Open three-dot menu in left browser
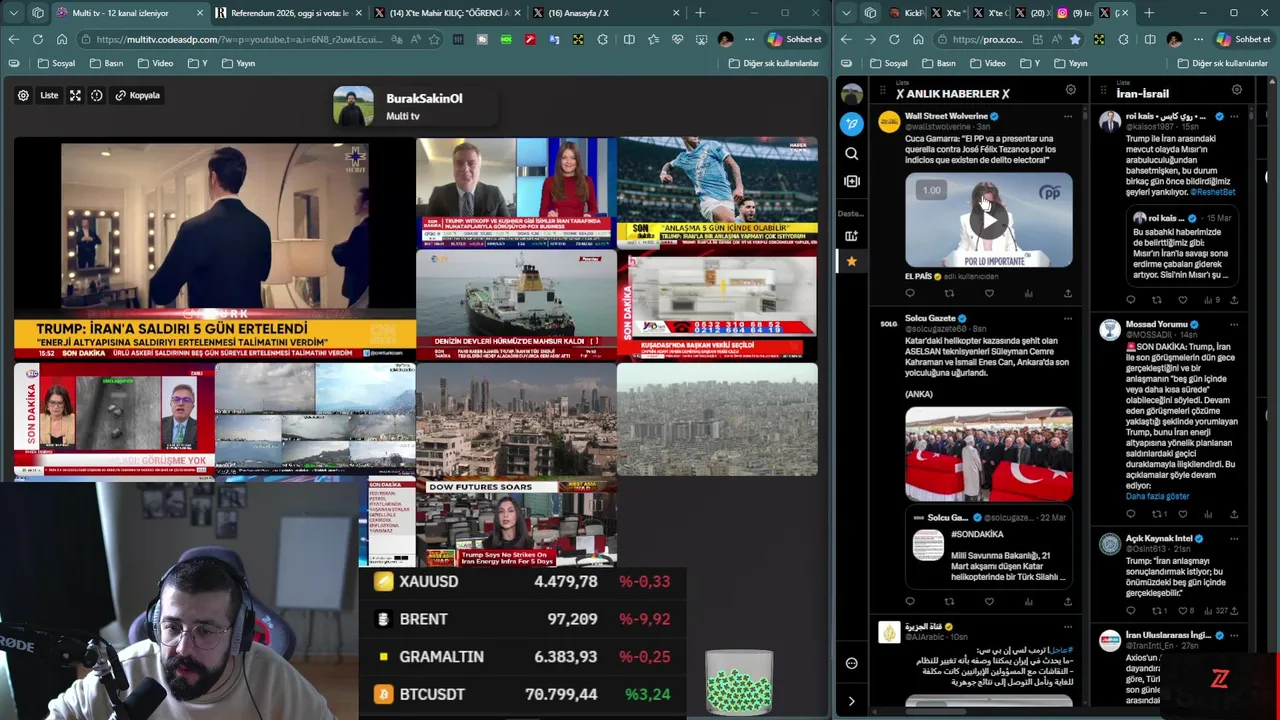The height and width of the screenshot is (720, 1280). pyautogui.click(x=749, y=39)
